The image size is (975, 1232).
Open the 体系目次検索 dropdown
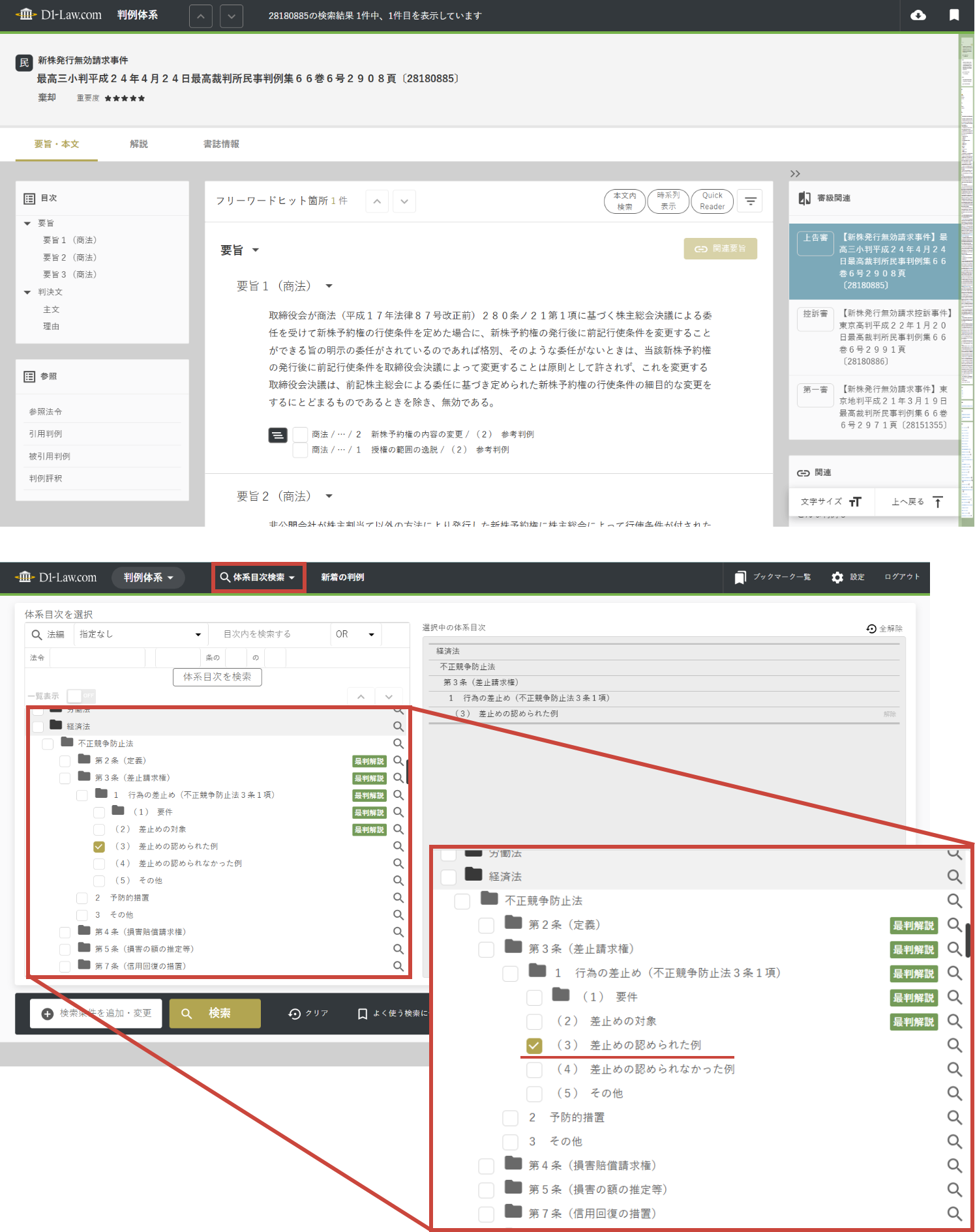tap(258, 577)
